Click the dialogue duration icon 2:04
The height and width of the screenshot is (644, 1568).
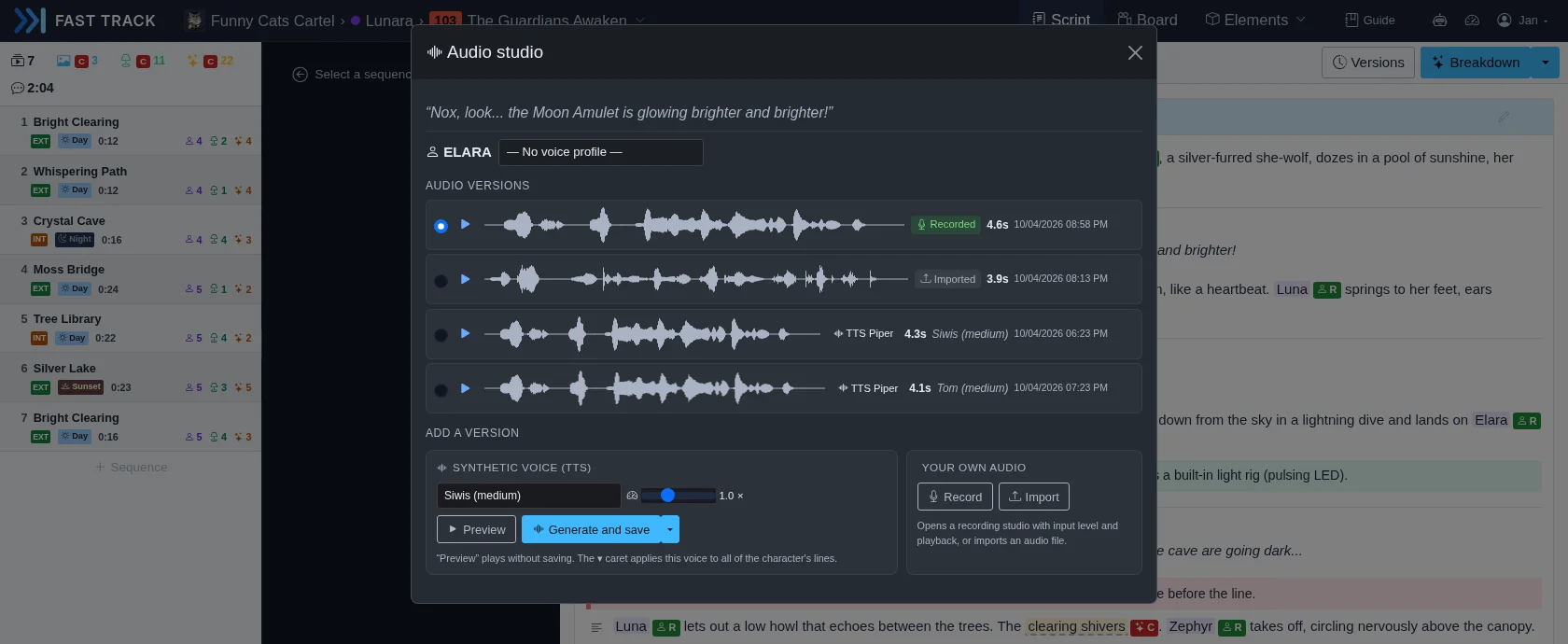tap(18, 88)
